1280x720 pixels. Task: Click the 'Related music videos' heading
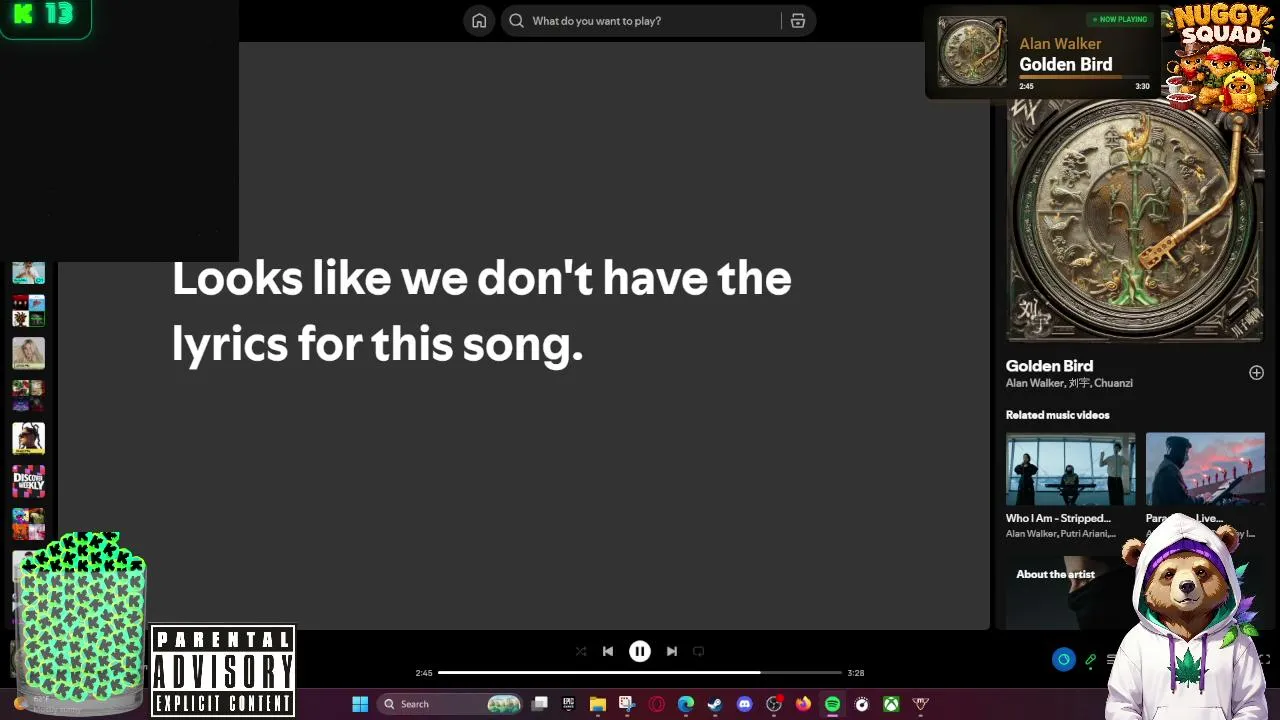(1057, 415)
